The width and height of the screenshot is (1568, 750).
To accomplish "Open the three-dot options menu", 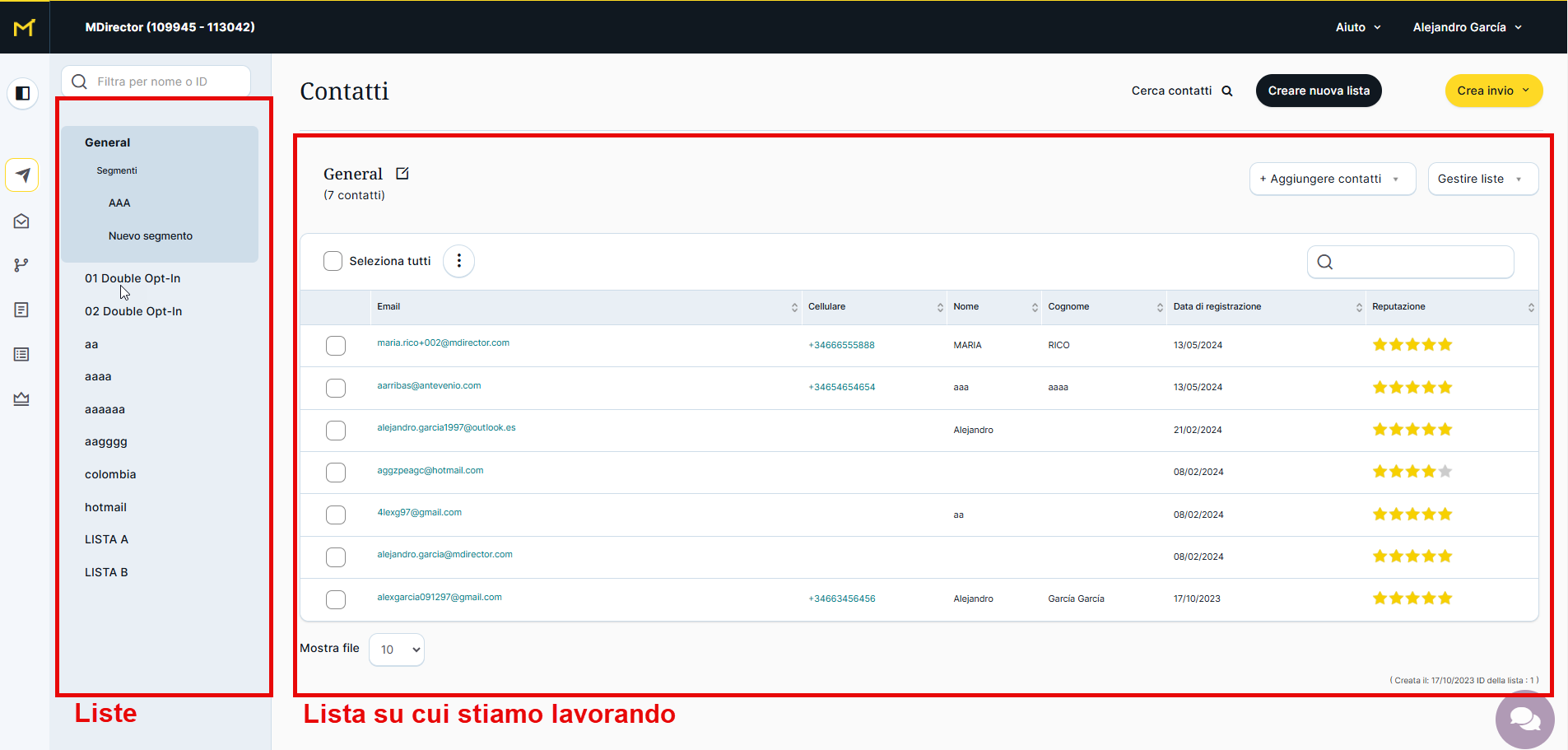I will (x=458, y=261).
